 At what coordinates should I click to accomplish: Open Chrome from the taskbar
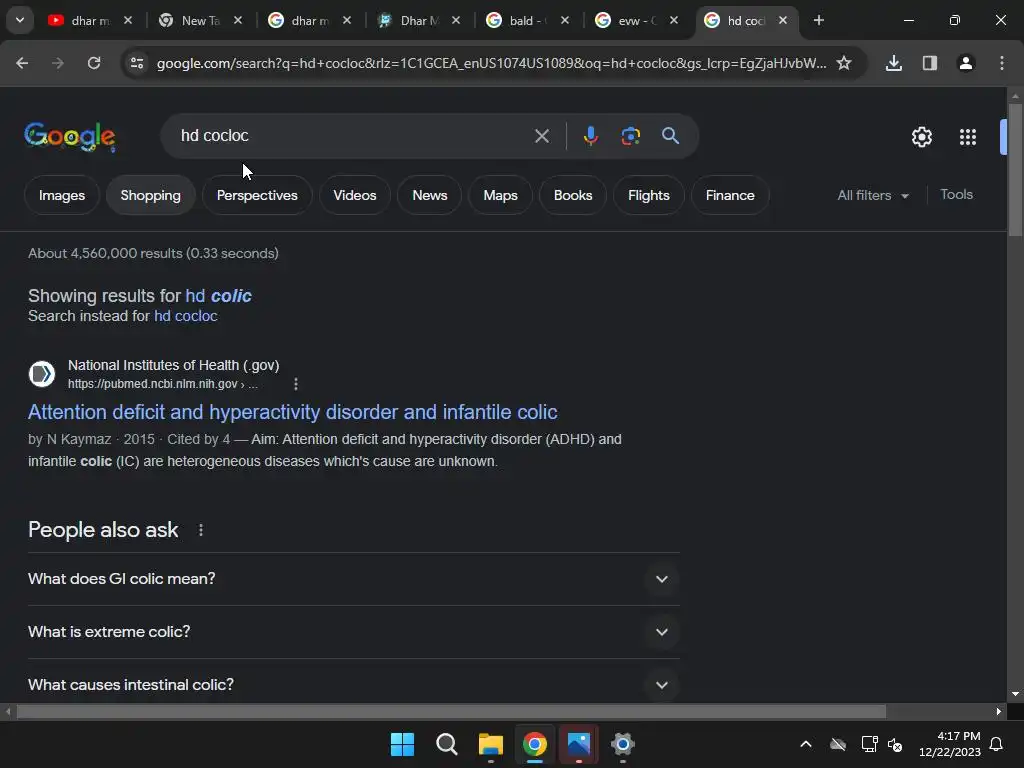tap(535, 744)
